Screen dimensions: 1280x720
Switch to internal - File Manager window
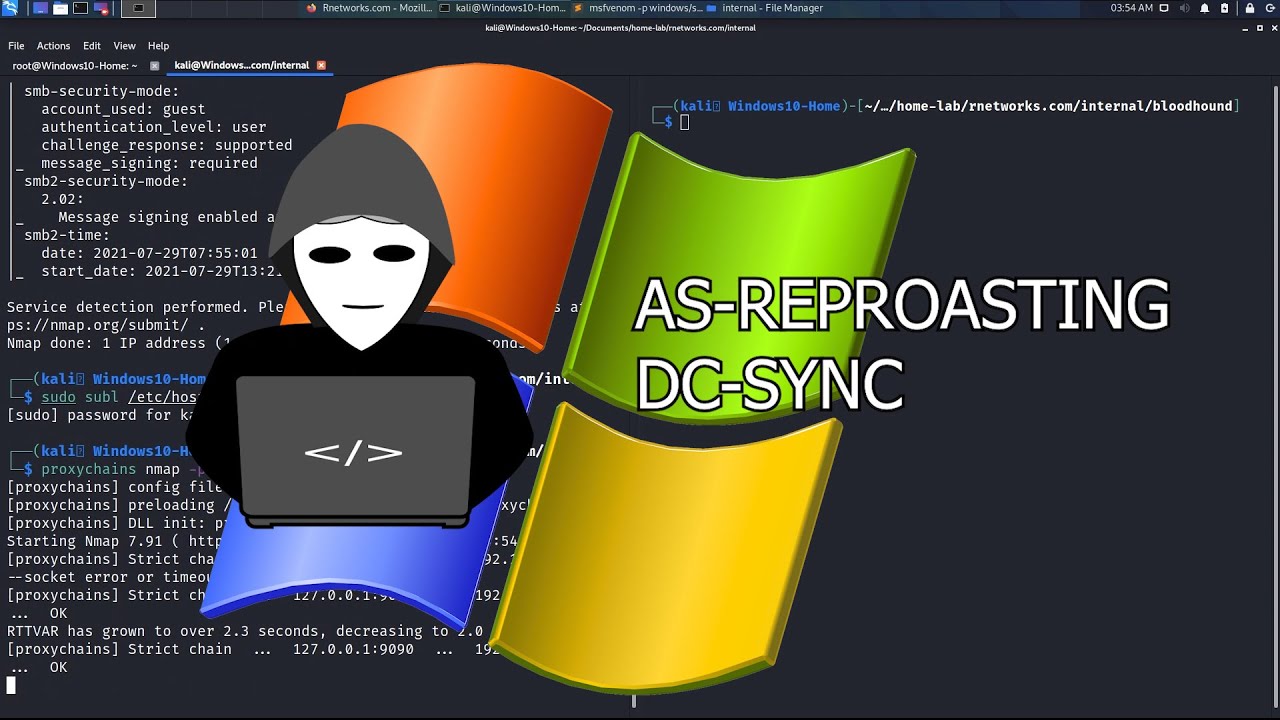tap(765, 8)
